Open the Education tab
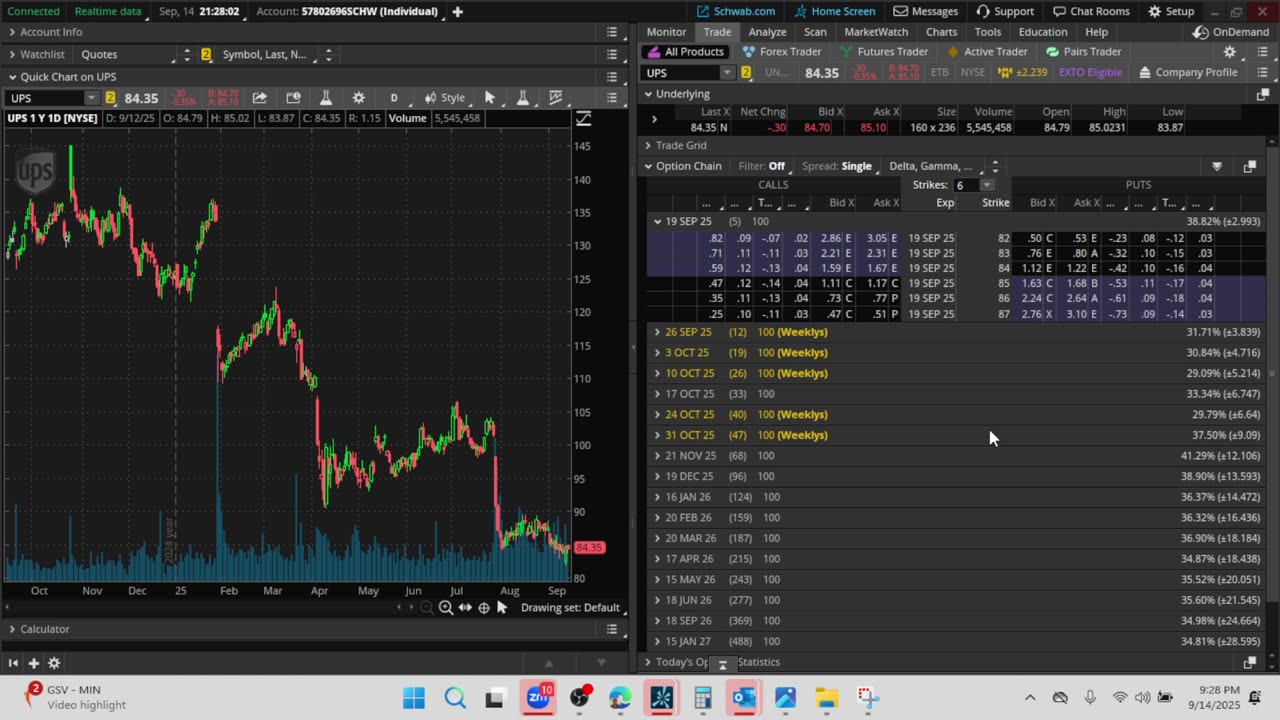 click(1043, 32)
